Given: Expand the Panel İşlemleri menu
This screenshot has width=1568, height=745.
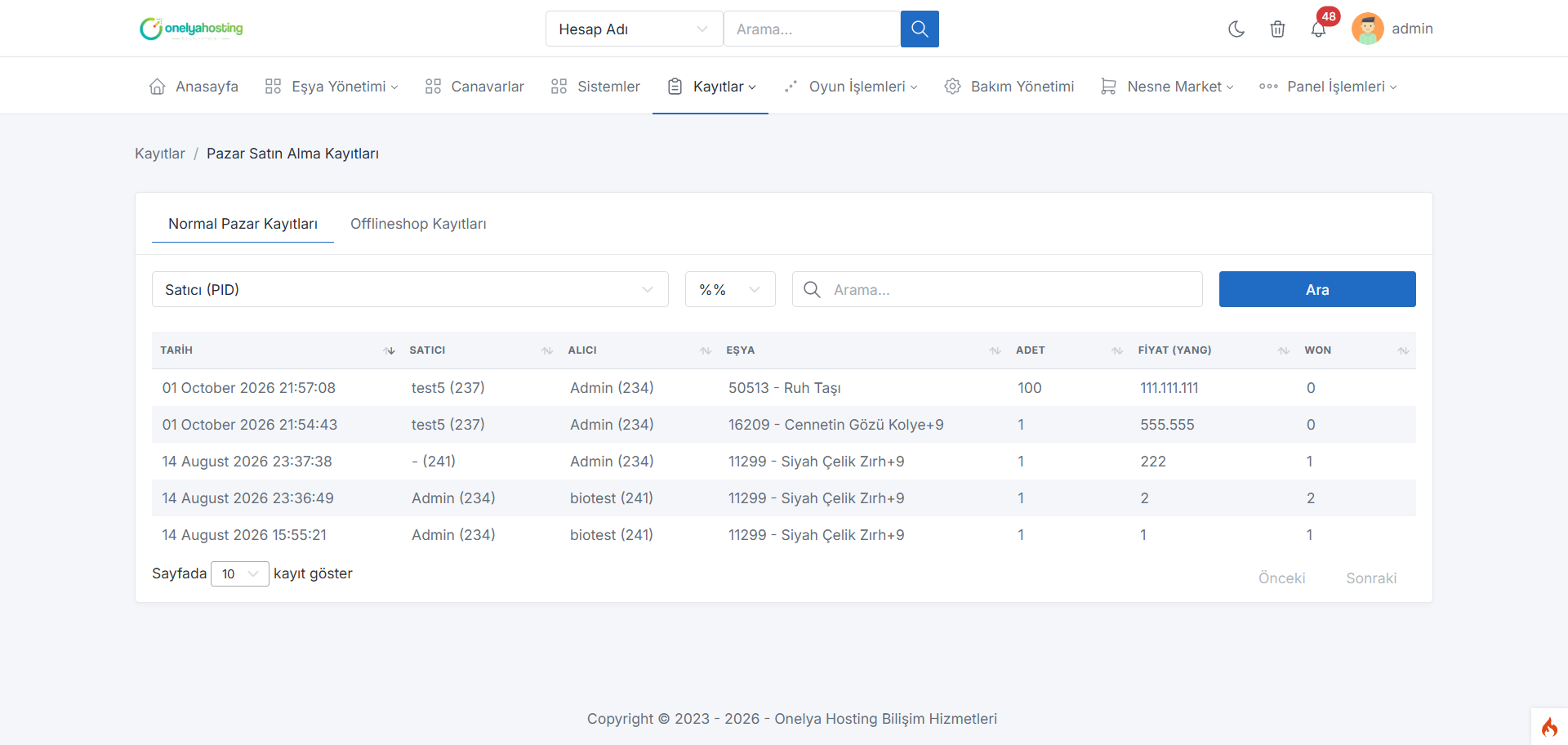Looking at the screenshot, I should point(1328,87).
